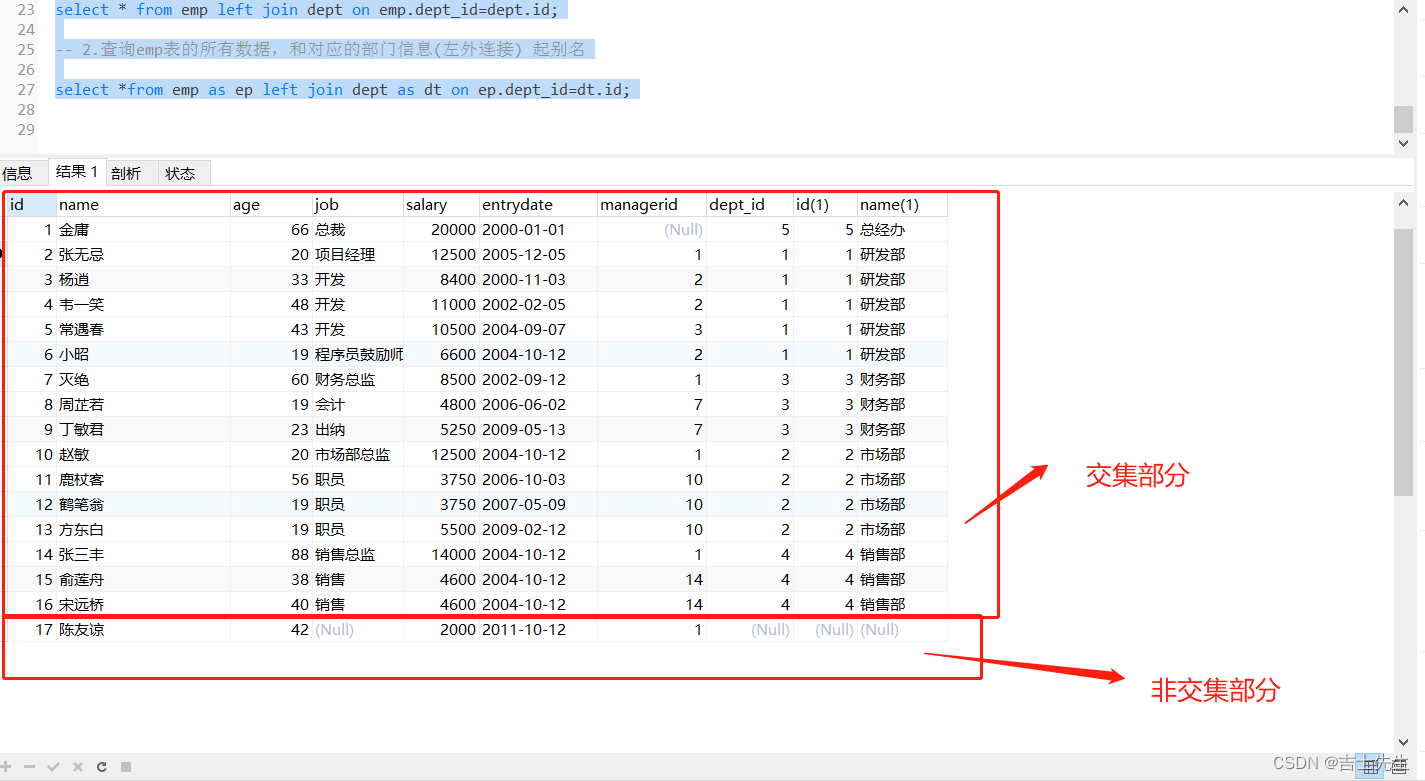Select the job cell 项目经理

pos(358,254)
